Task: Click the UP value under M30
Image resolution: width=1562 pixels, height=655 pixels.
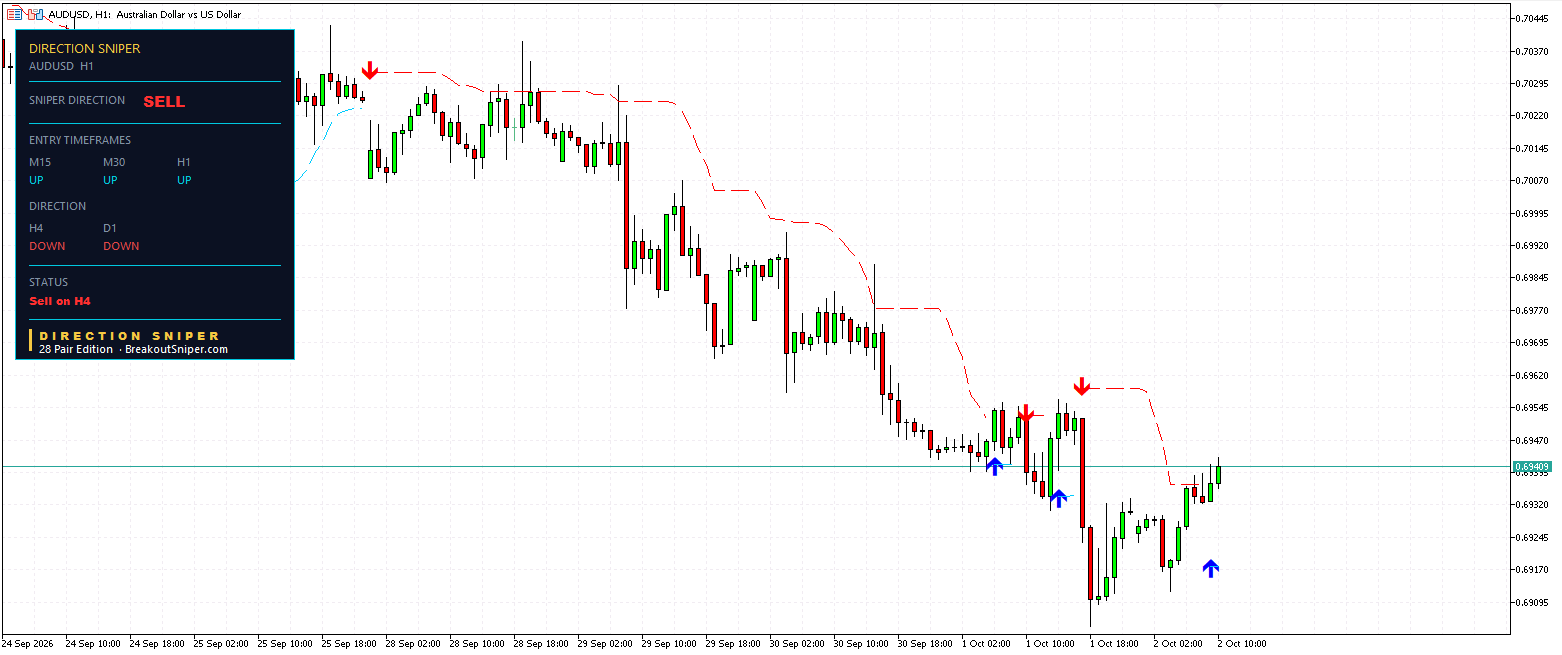Action: (110, 180)
